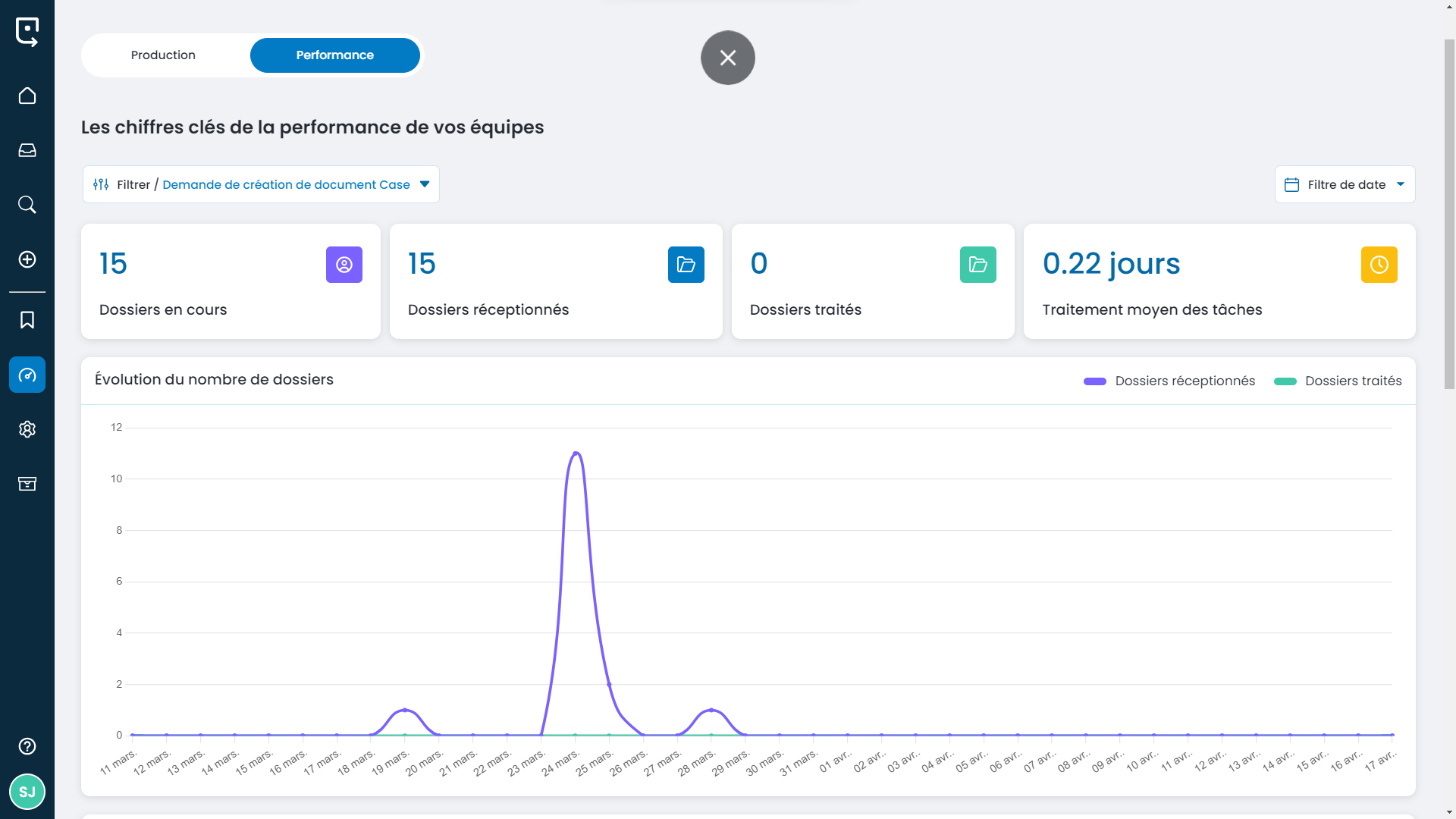The image size is (1456, 819).
Task: Click the page heading about team performance
Action: [312, 127]
